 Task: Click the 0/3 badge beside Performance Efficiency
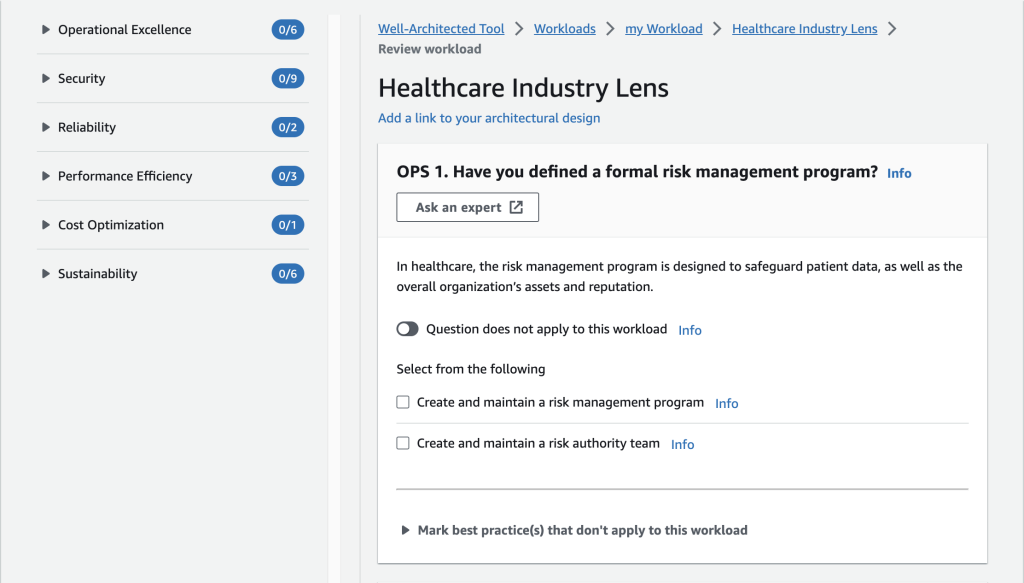coord(288,176)
